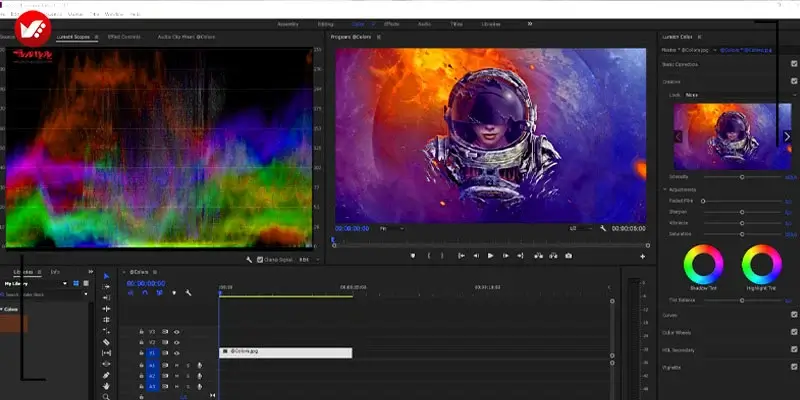
Task: Select the Selection tool arrow
Action: (107, 276)
